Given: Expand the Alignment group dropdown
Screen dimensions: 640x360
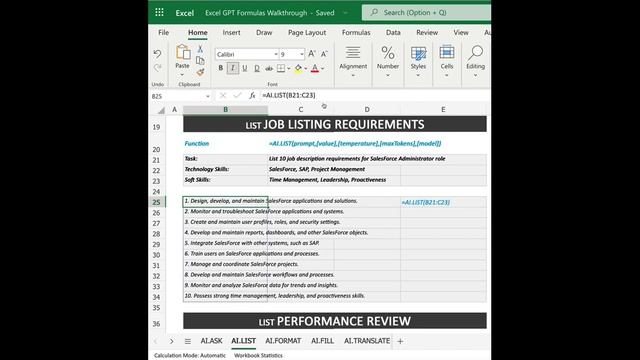Looking at the screenshot, I should (353, 76).
